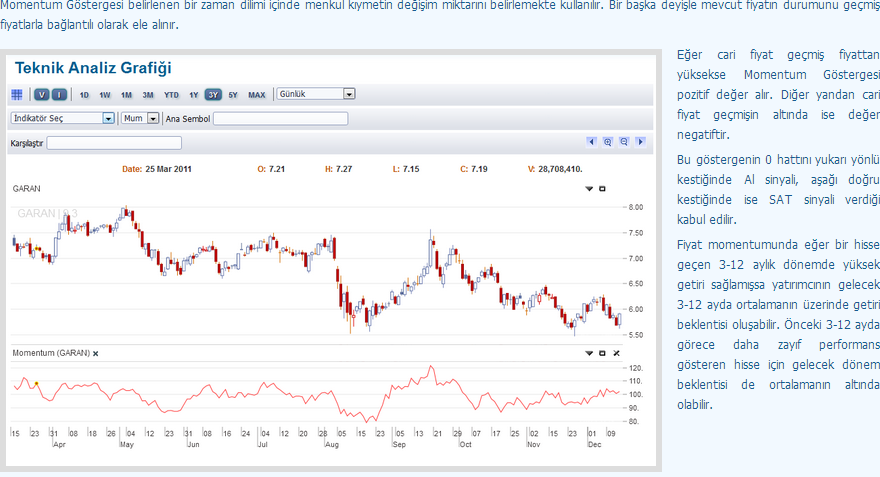880x477 pixels.
Task: Zoom in on chart with magnifier plus
Action: point(607,142)
